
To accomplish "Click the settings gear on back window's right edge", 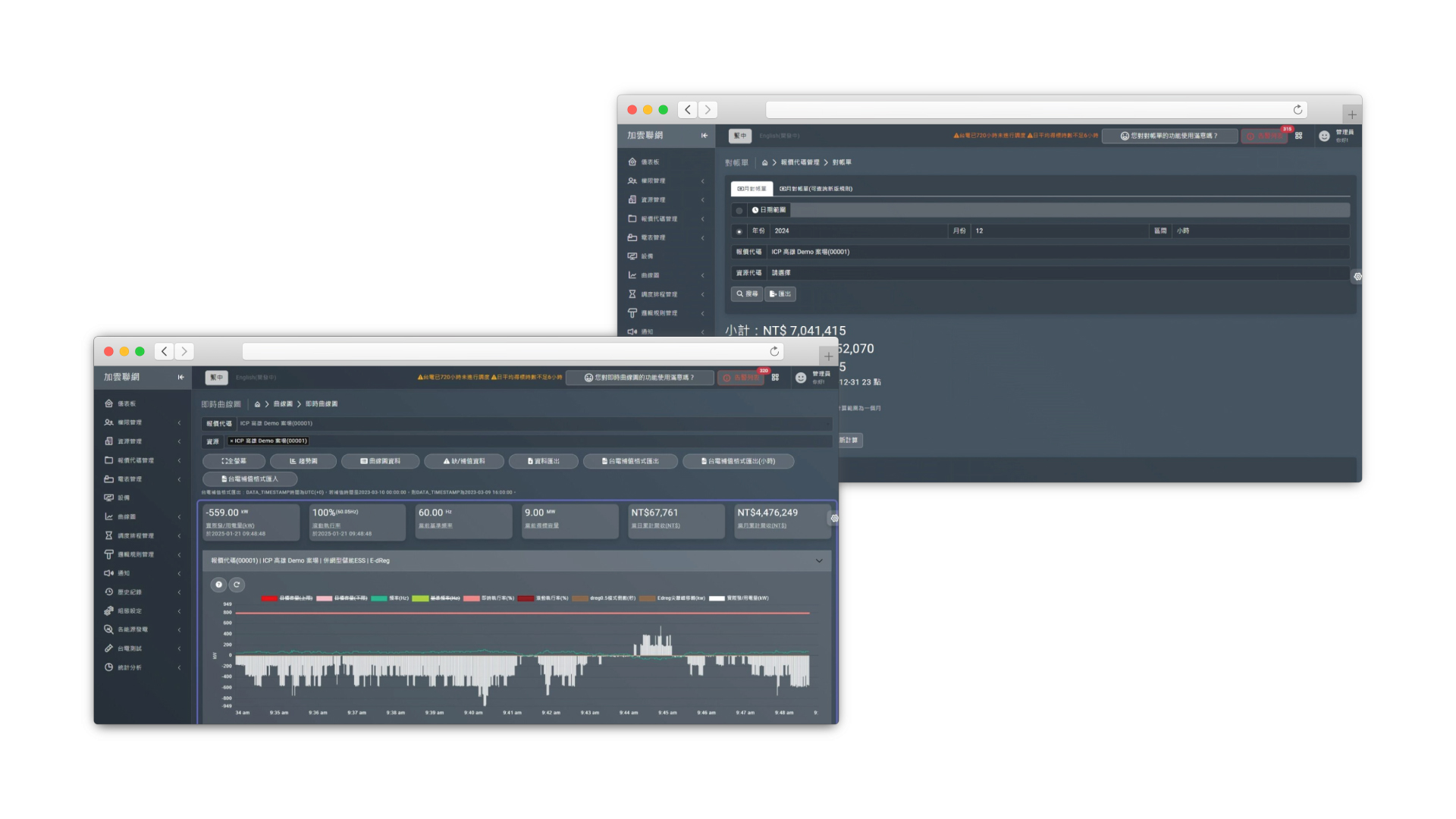I will coord(1357,277).
